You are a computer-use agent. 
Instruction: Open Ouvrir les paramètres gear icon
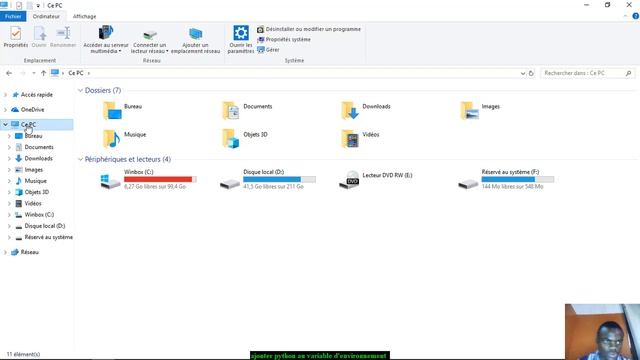pos(241,33)
